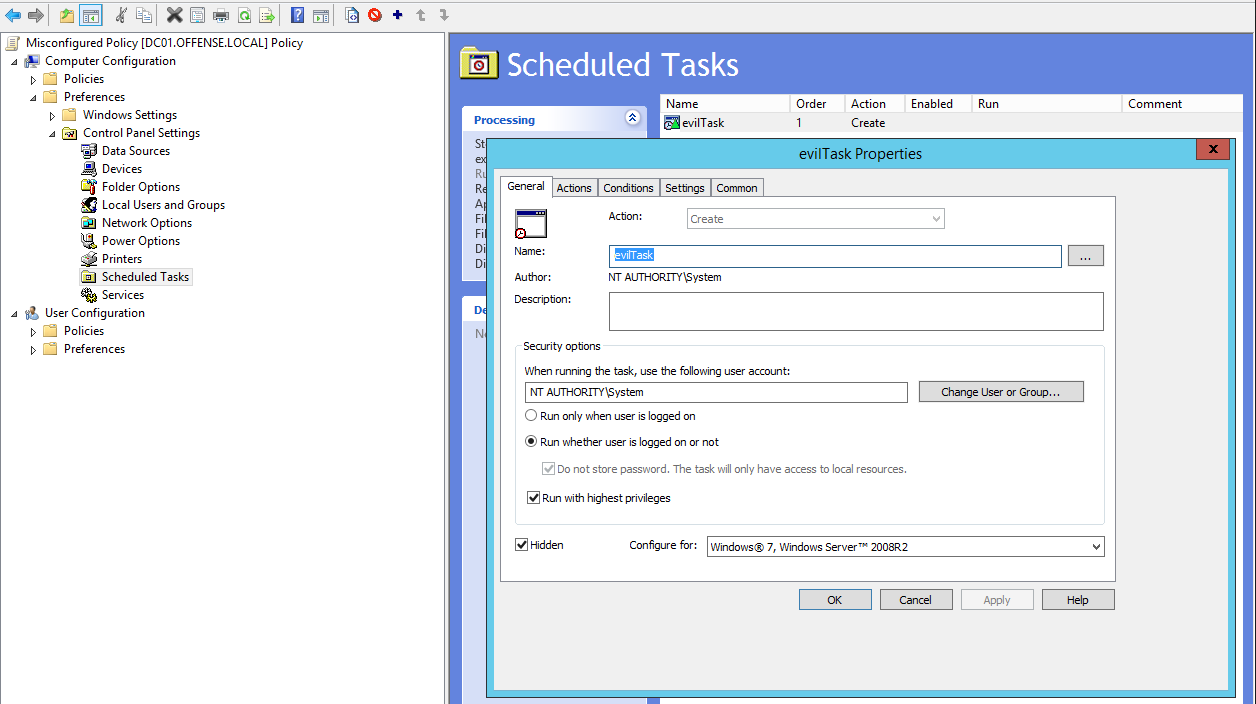Click the red delete X toolbar icon
Screen dimensions: 1256x704
(x=174, y=15)
